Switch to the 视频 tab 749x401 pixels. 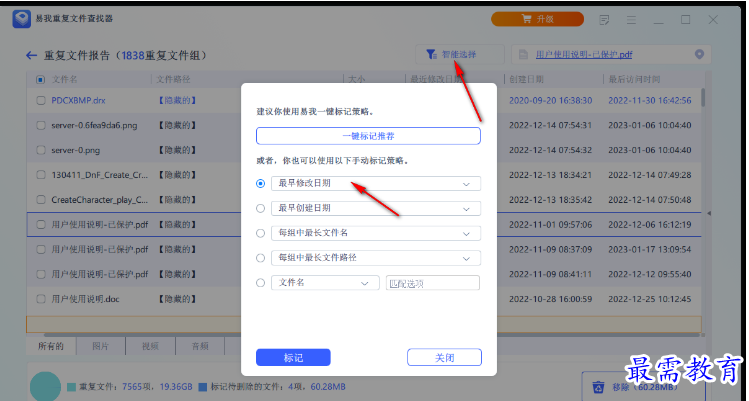[x=150, y=346]
